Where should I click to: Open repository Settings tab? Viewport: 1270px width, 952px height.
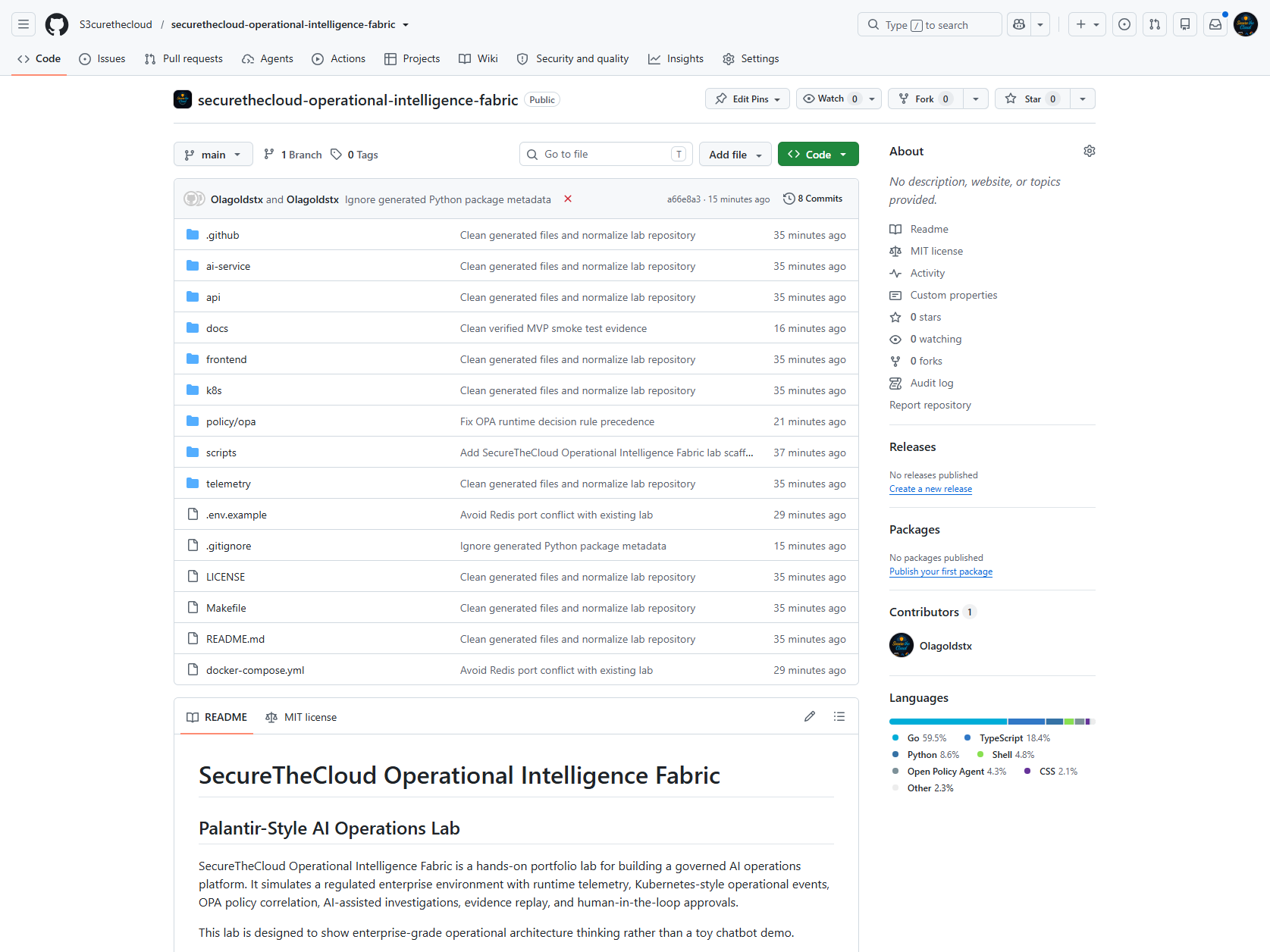pyautogui.click(x=751, y=58)
